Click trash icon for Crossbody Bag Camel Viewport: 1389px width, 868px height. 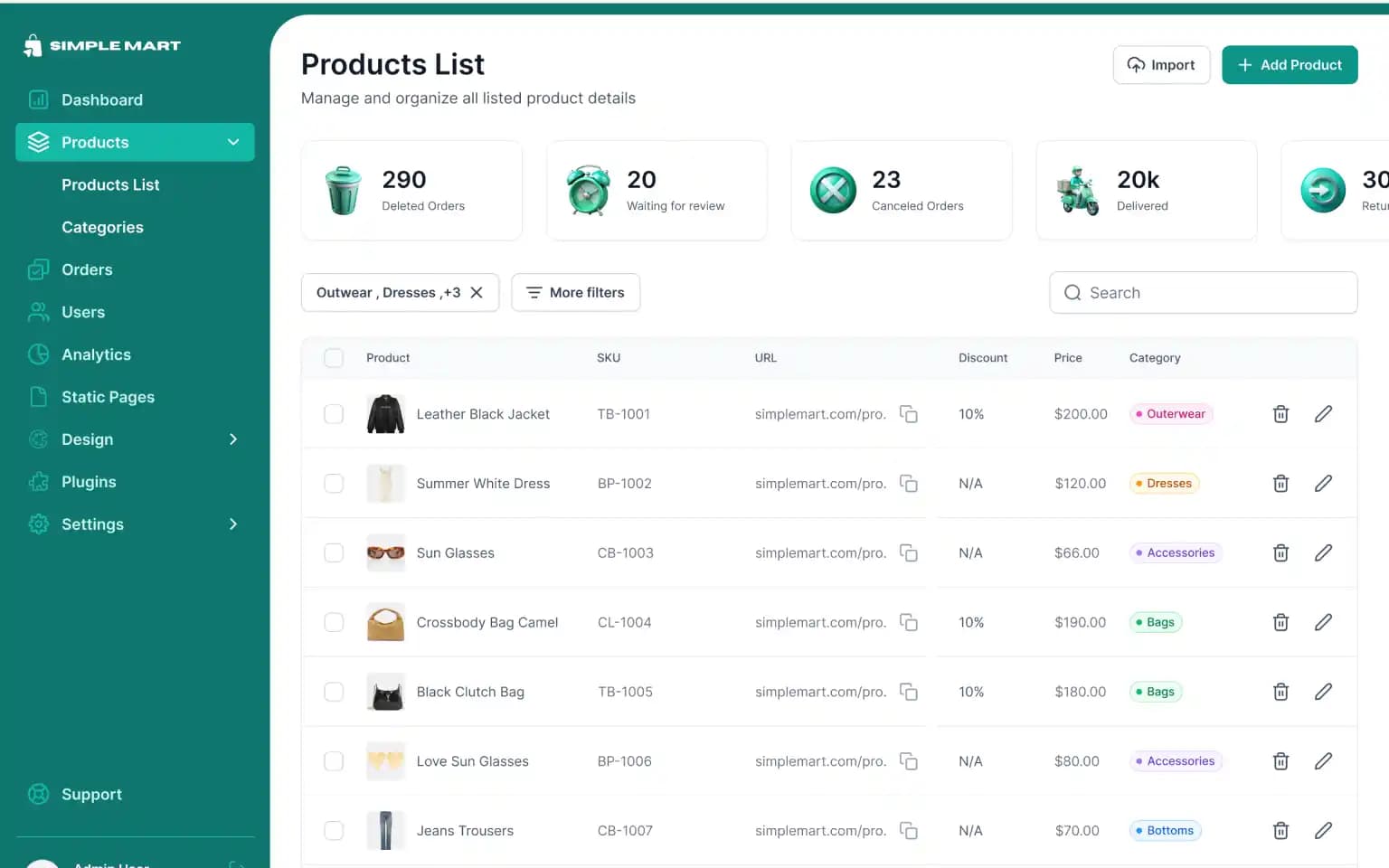pos(1280,622)
